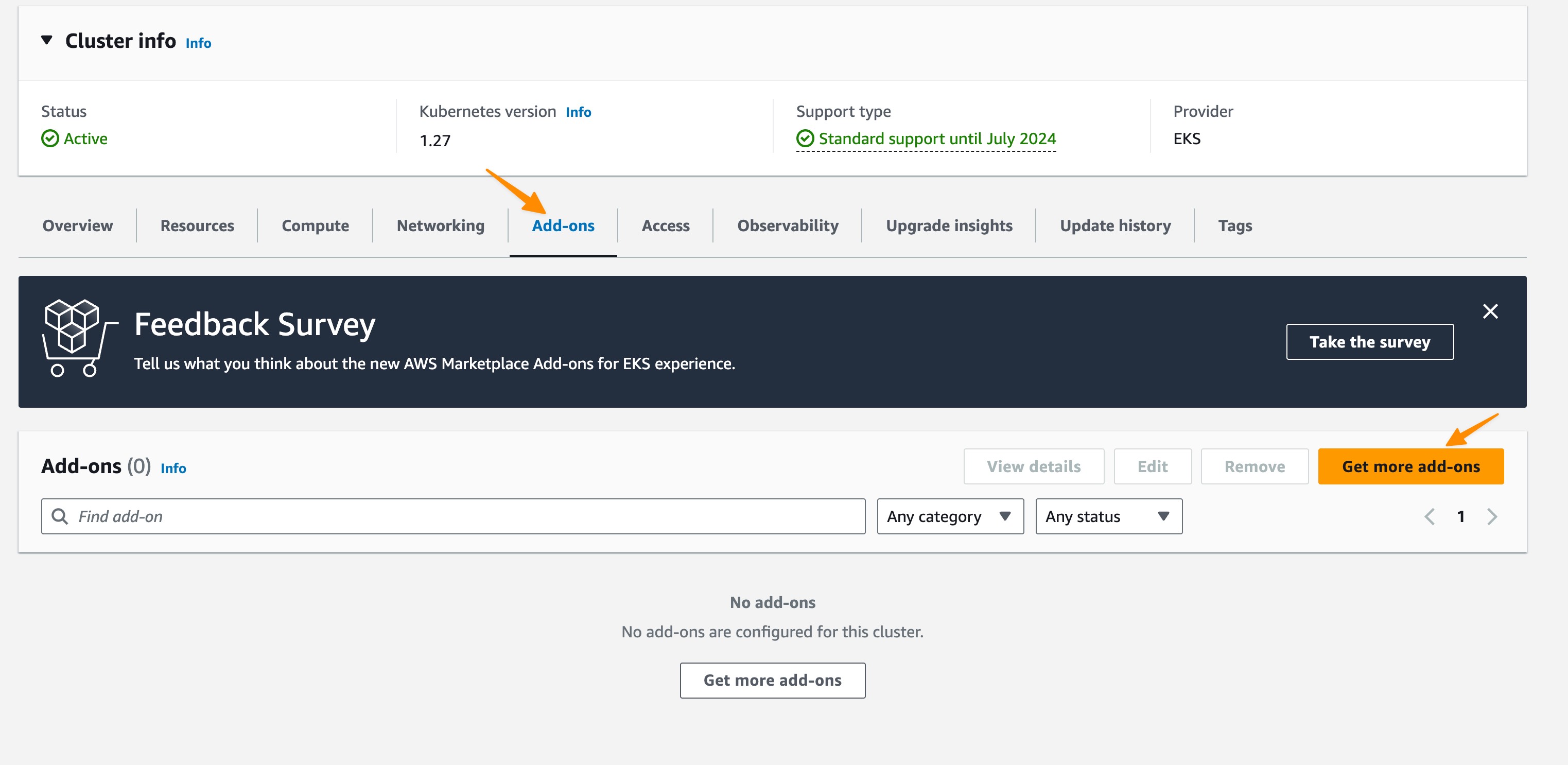This screenshot has width=1568, height=765.
Task: Switch to the Resources tab
Action: [x=197, y=226]
